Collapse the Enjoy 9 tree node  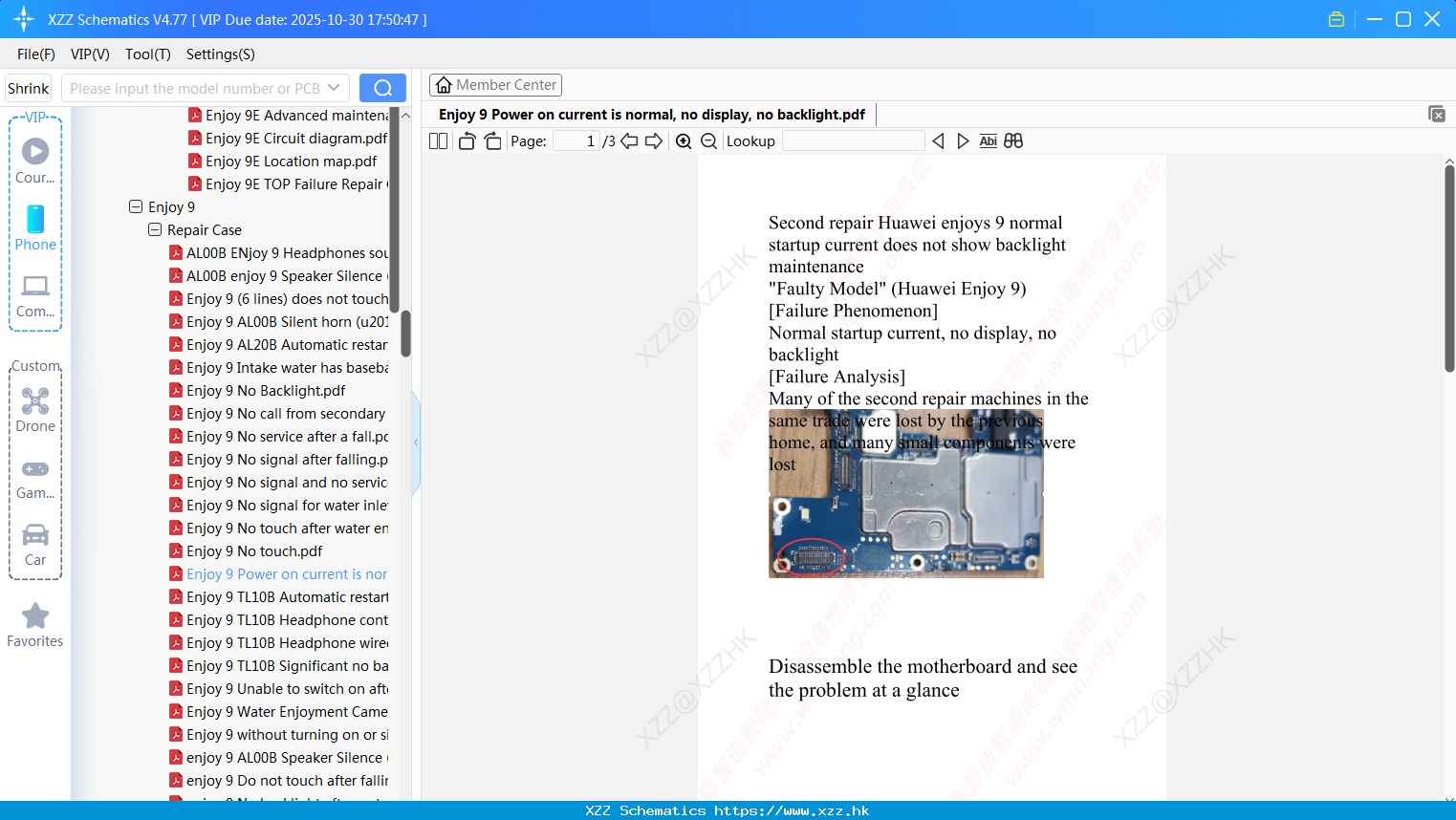(x=136, y=206)
